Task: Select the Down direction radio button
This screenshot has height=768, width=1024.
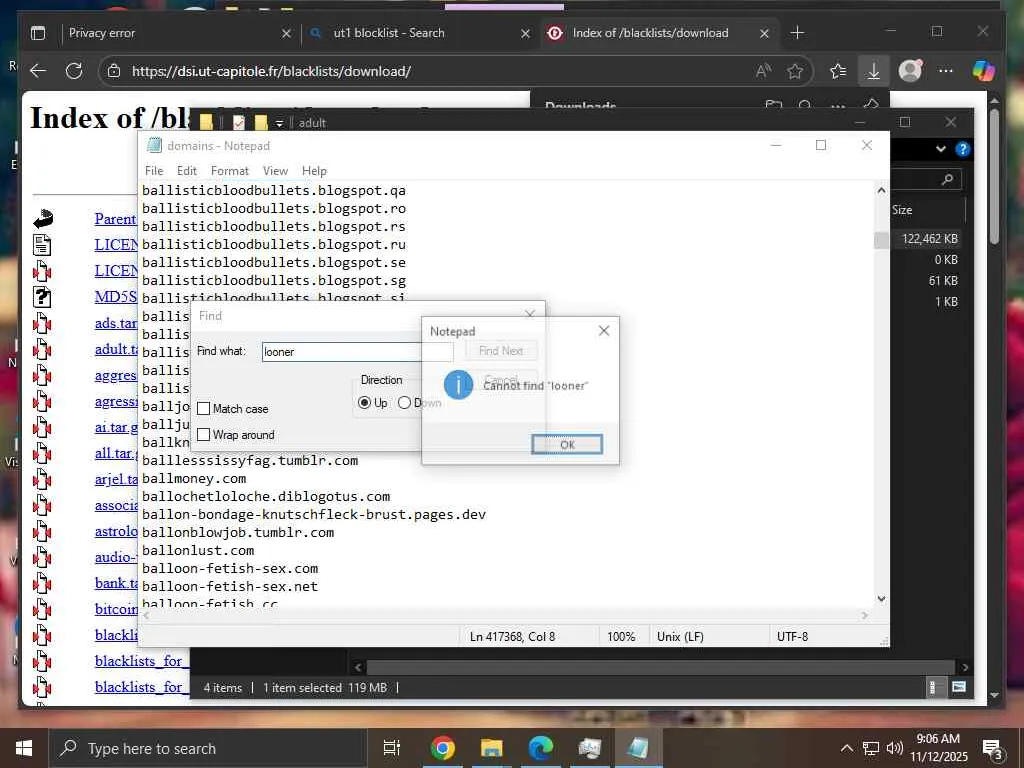Action: [x=404, y=403]
